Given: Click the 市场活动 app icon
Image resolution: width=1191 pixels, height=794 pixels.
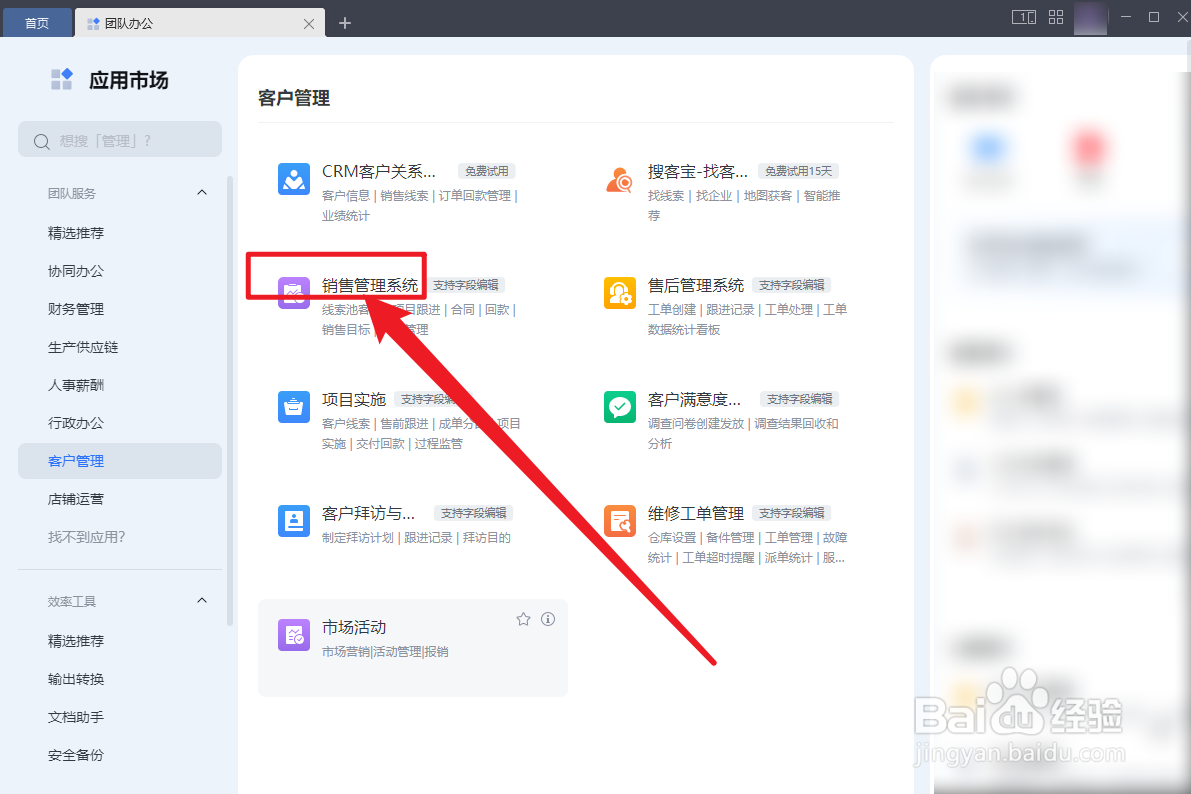Looking at the screenshot, I should tap(293, 635).
